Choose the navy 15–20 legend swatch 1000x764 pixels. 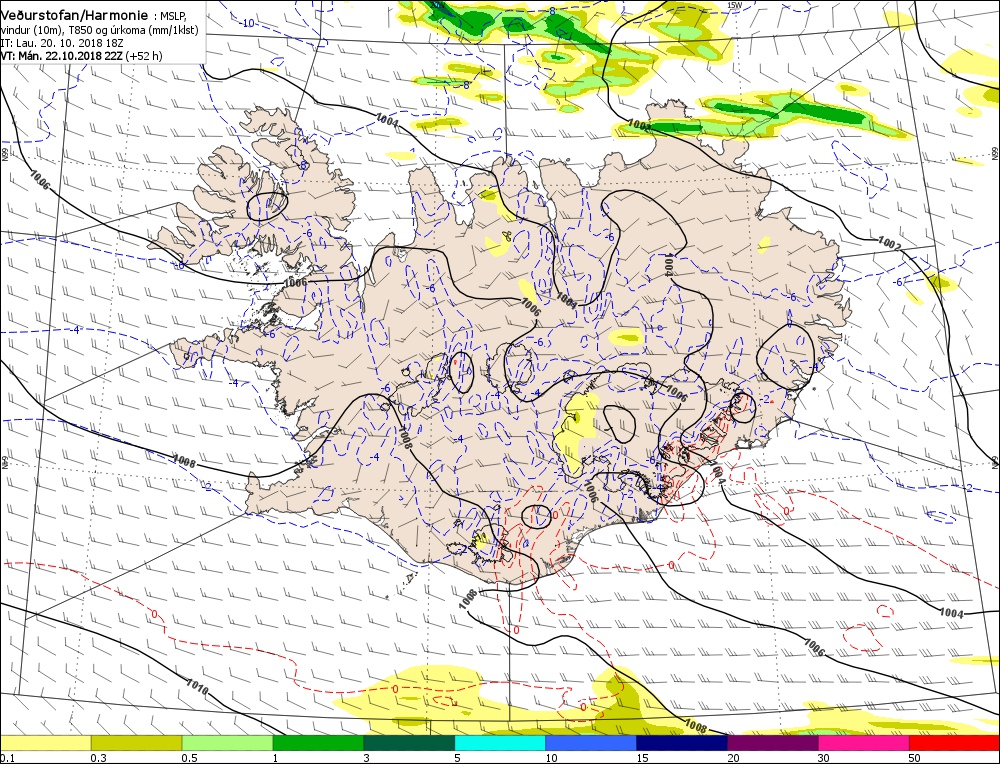[682, 743]
